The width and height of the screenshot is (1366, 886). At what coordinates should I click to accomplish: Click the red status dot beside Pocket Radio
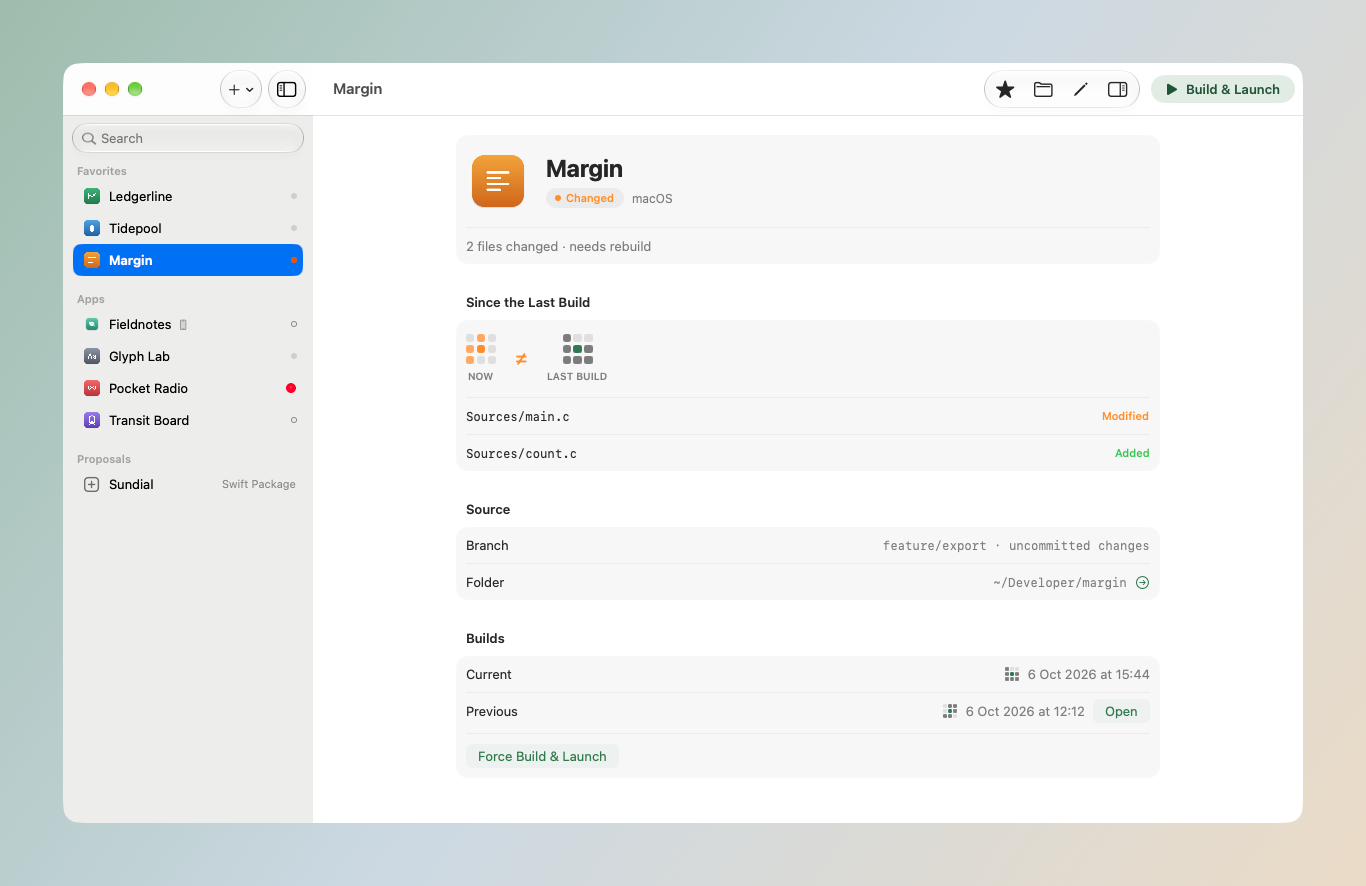291,388
